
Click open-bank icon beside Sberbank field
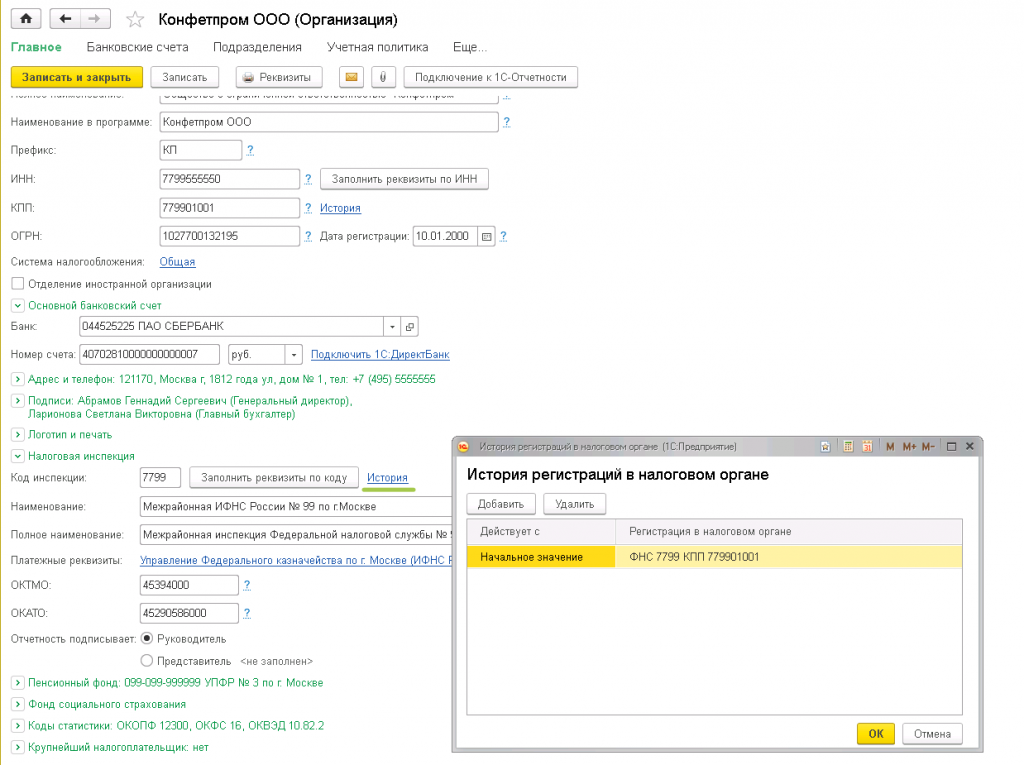pos(410,327)
